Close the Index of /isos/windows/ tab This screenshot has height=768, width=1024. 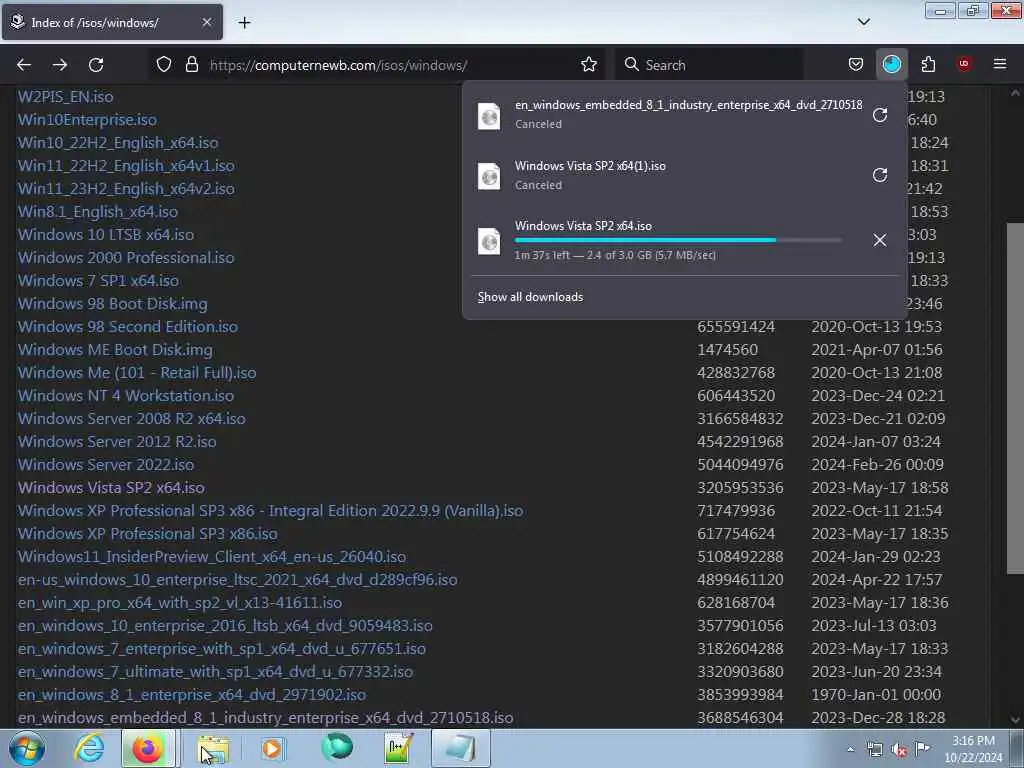pos(206,22)
